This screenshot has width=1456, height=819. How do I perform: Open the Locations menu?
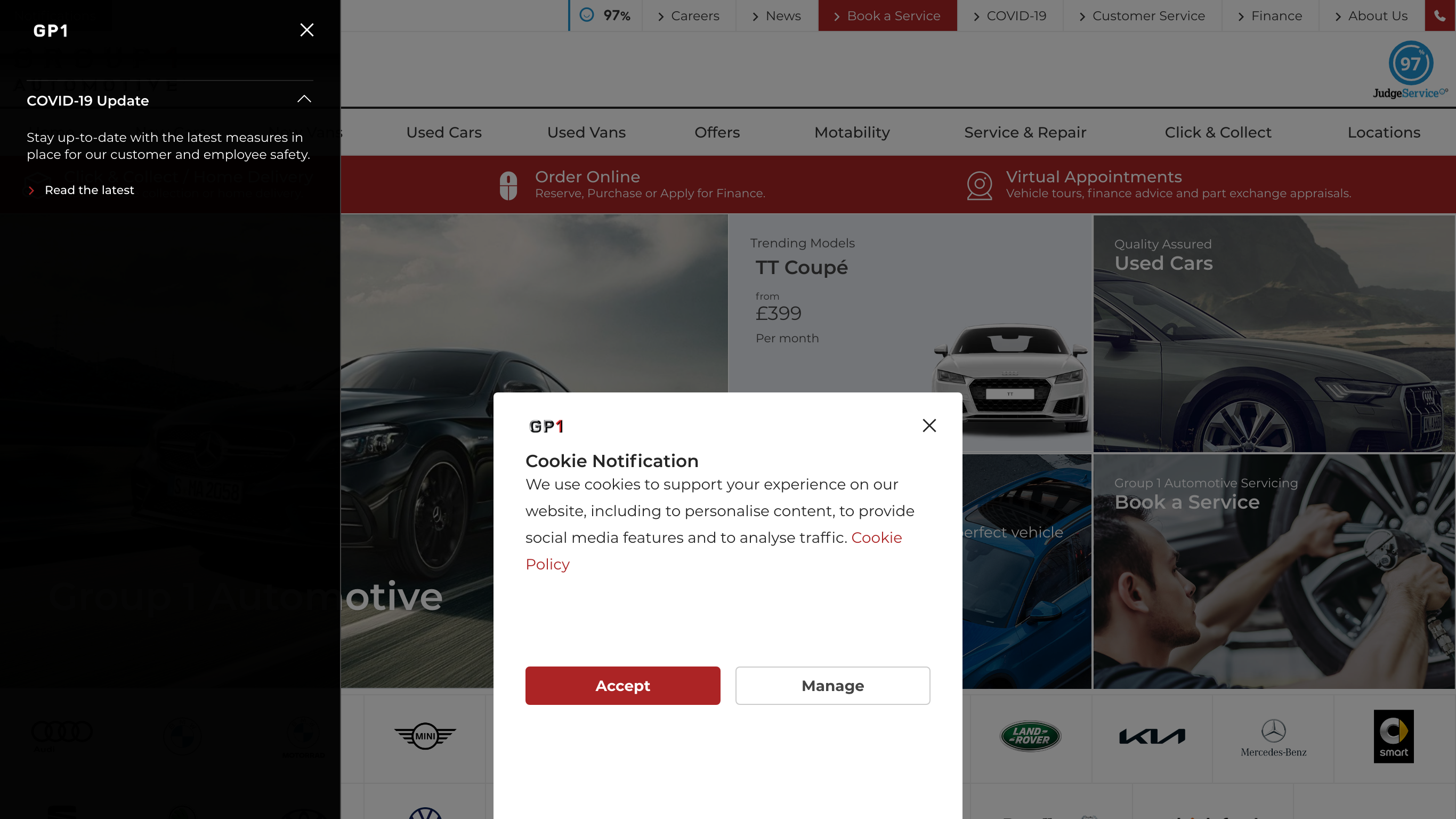pyautogui.click(x=1384, y=132)
